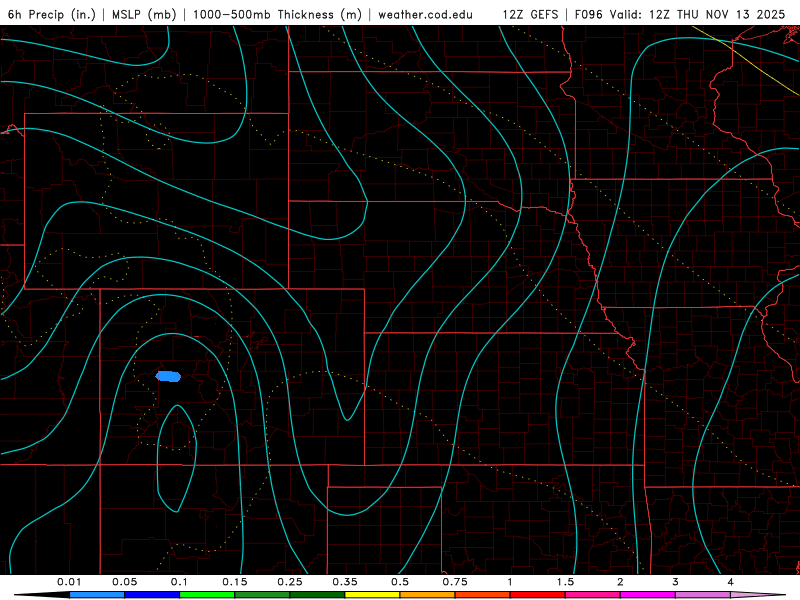The image size is (800, 600).
Task: Click the 0.05 legend value
Action: pos(124,582)
